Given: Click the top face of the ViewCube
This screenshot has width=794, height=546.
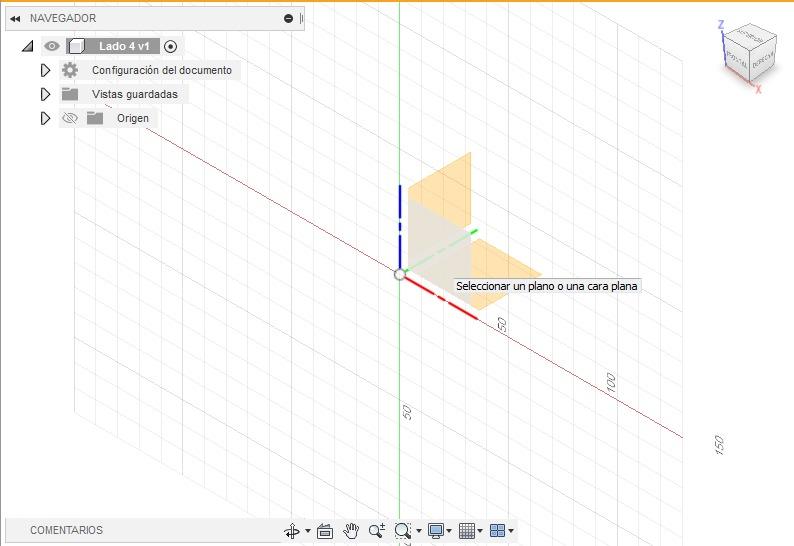Looking at the screenshot, I should [x=750, y=34].
